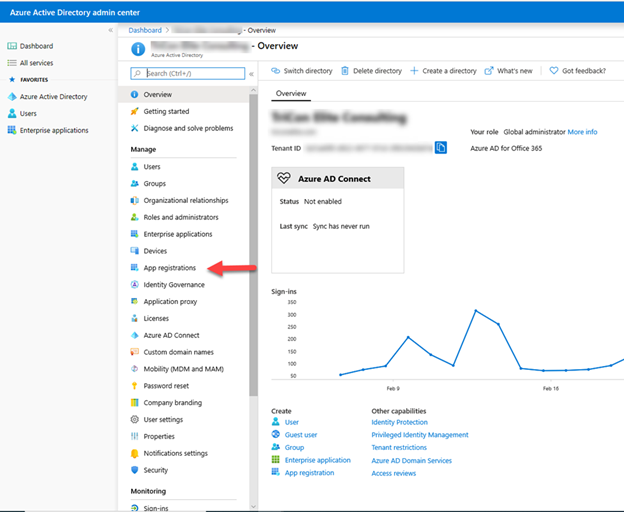The image size is (624, 512).
Task: Collapse the directory menu blade chevron
Action: [252, 74]
